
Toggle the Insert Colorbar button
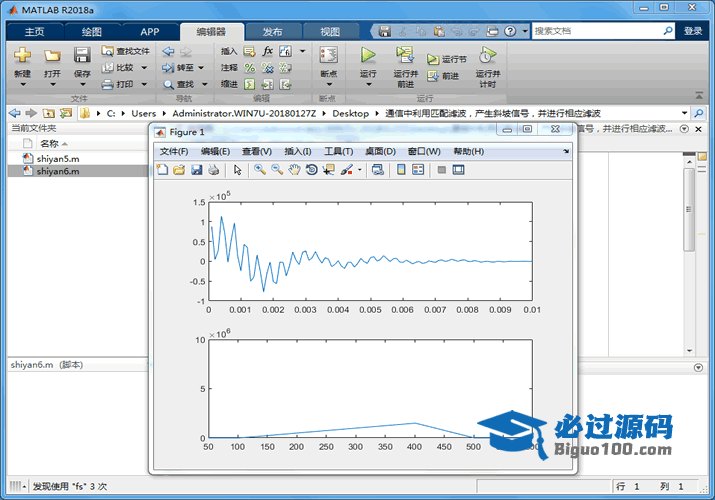401,170
